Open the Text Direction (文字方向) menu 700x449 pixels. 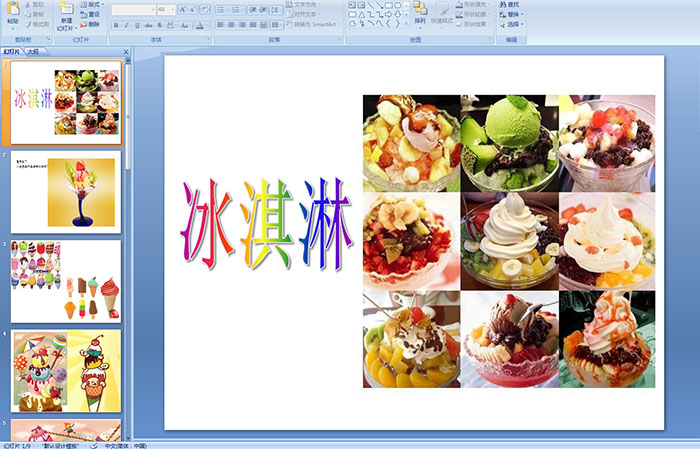(x=304, y=4)
